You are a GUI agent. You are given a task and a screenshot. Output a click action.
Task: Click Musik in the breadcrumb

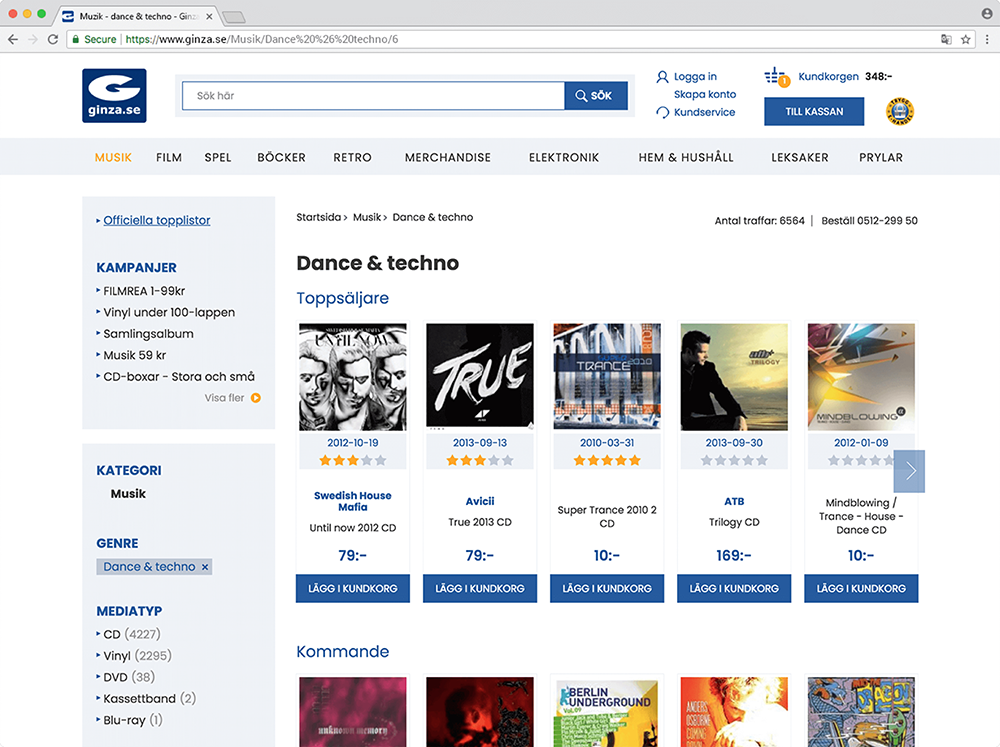367,218
